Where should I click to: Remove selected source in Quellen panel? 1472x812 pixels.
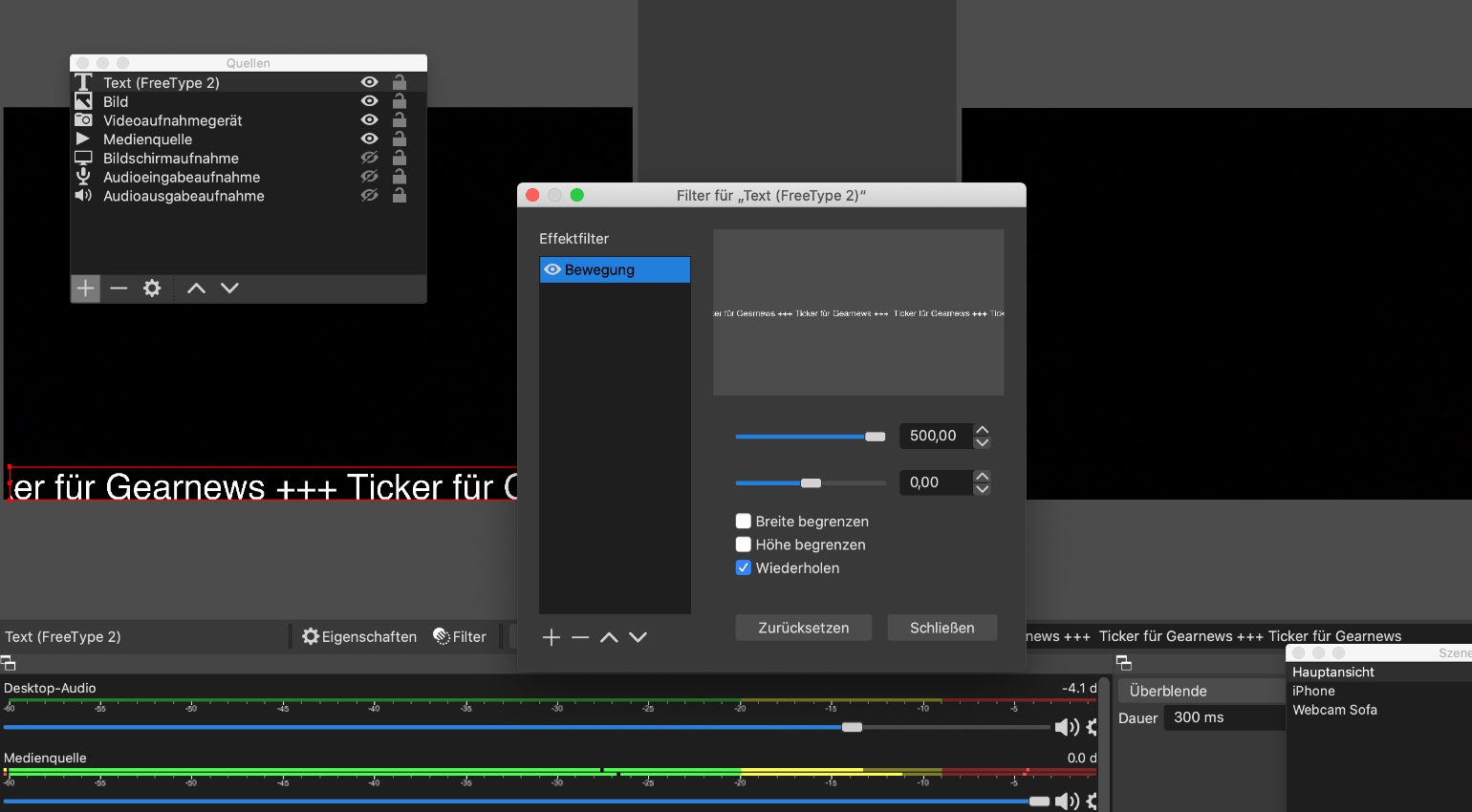119,288
